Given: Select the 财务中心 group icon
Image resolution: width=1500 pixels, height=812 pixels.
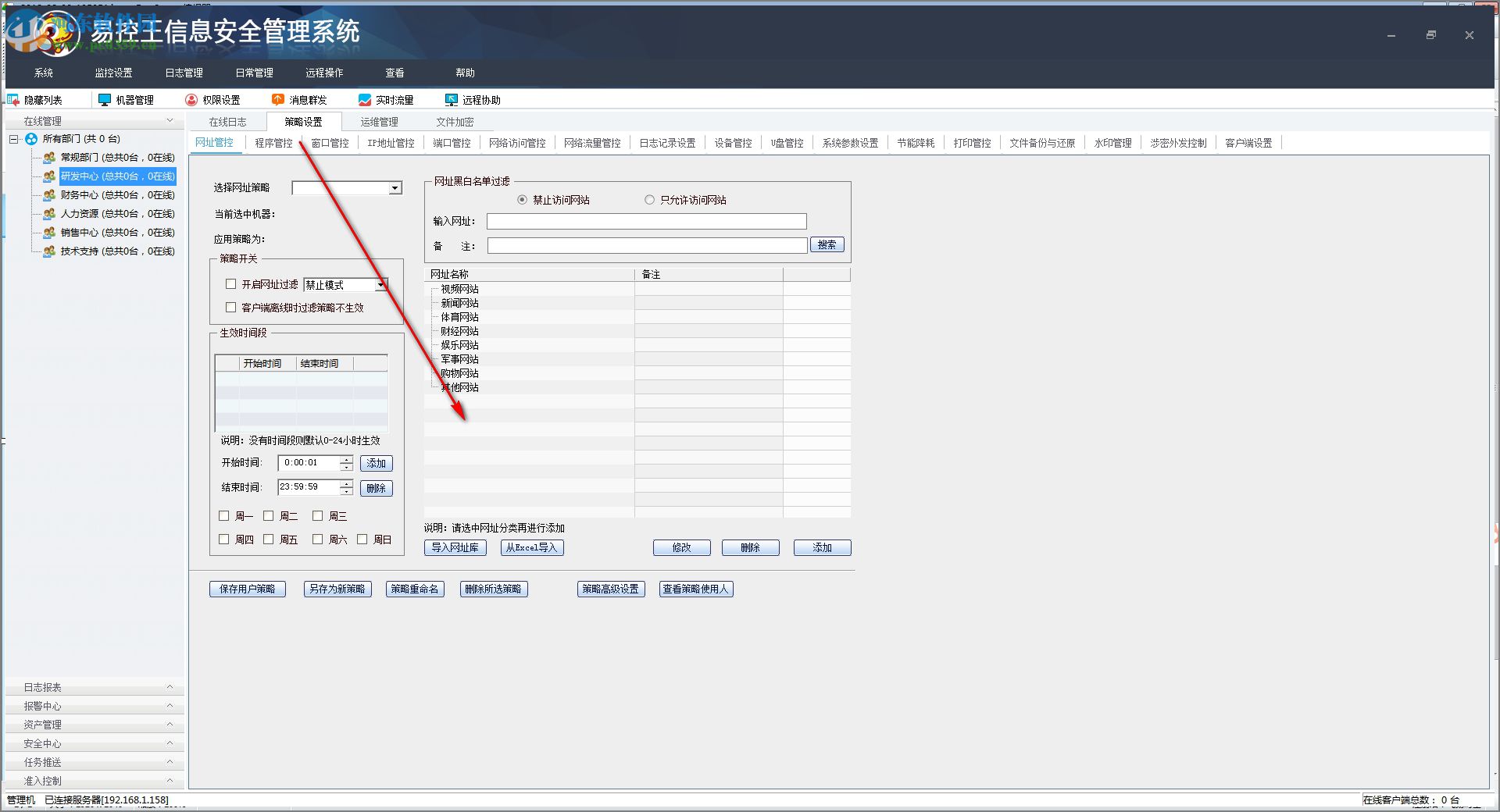Looking at the screenshot, I should pyautogui.click(x=49, y=195).
